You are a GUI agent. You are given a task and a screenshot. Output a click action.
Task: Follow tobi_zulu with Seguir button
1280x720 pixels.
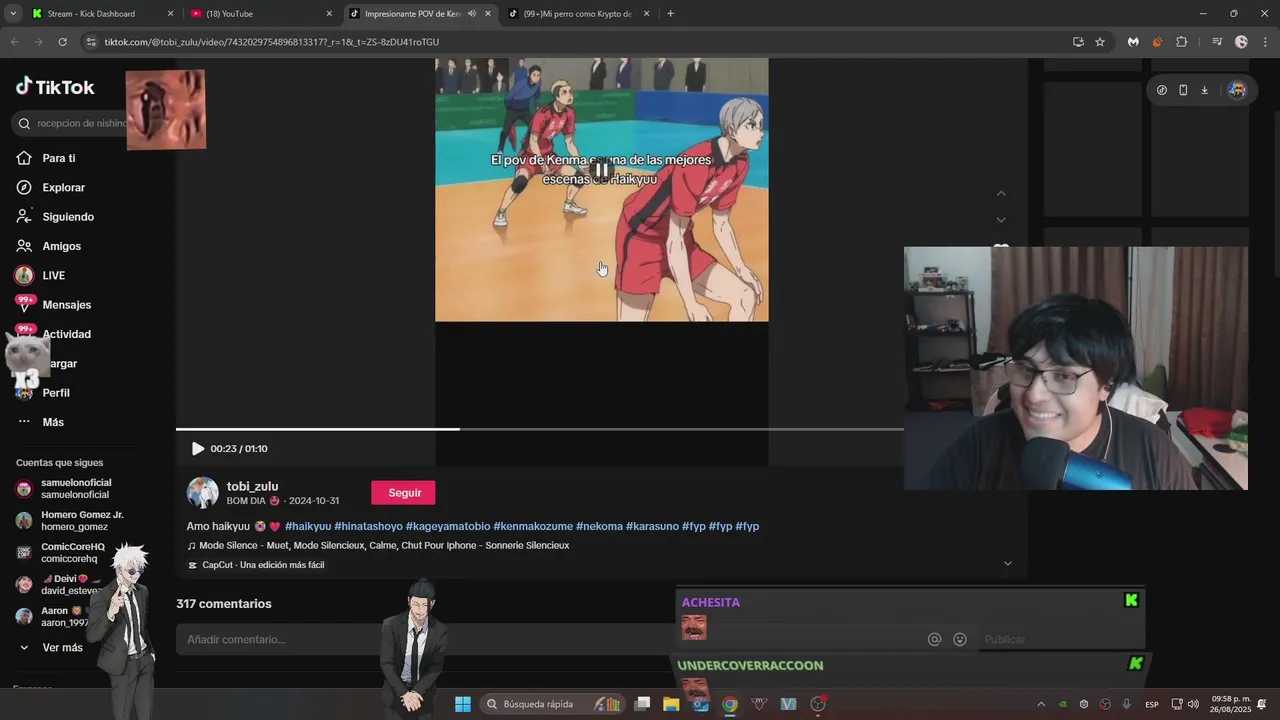tap(403, 493)
